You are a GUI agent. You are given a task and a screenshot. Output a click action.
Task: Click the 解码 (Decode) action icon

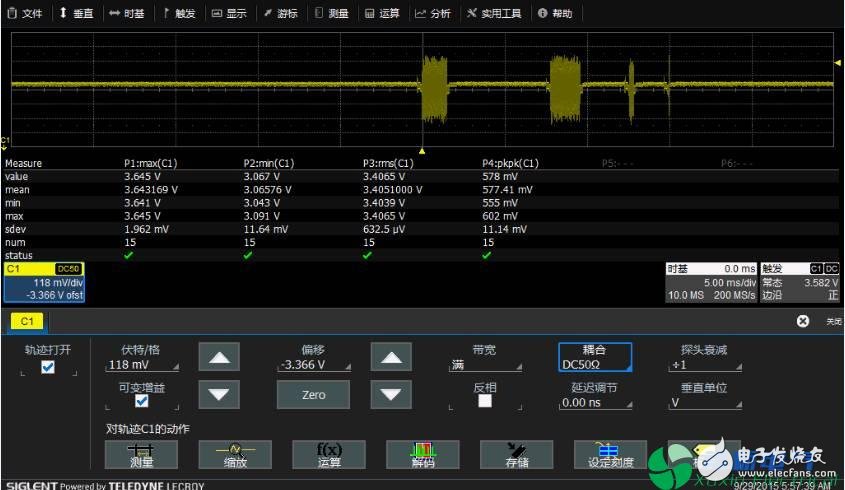click(x=423, y=454)
